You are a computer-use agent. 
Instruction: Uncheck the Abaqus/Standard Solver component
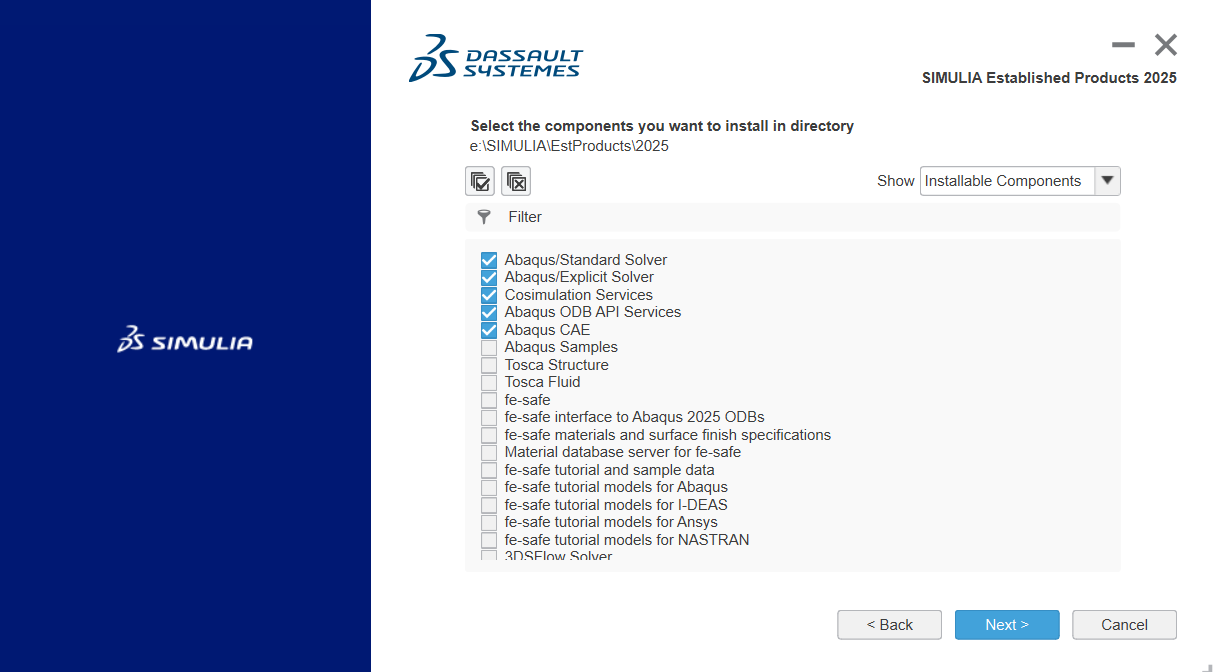488,259
